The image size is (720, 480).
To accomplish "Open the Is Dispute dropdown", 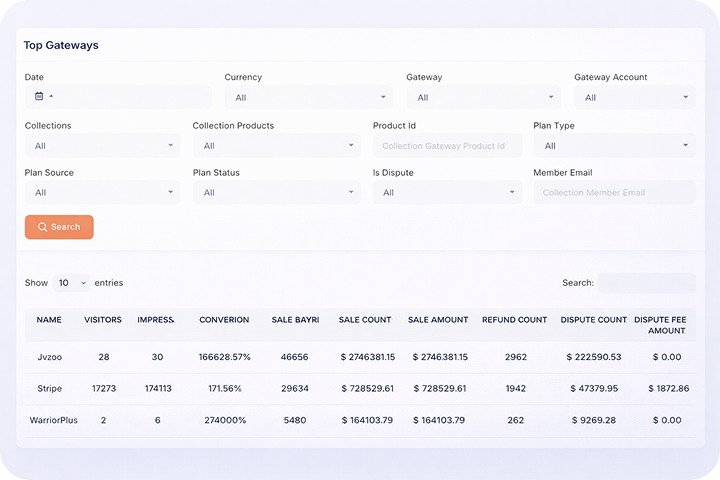I will (x=447, y=193).
